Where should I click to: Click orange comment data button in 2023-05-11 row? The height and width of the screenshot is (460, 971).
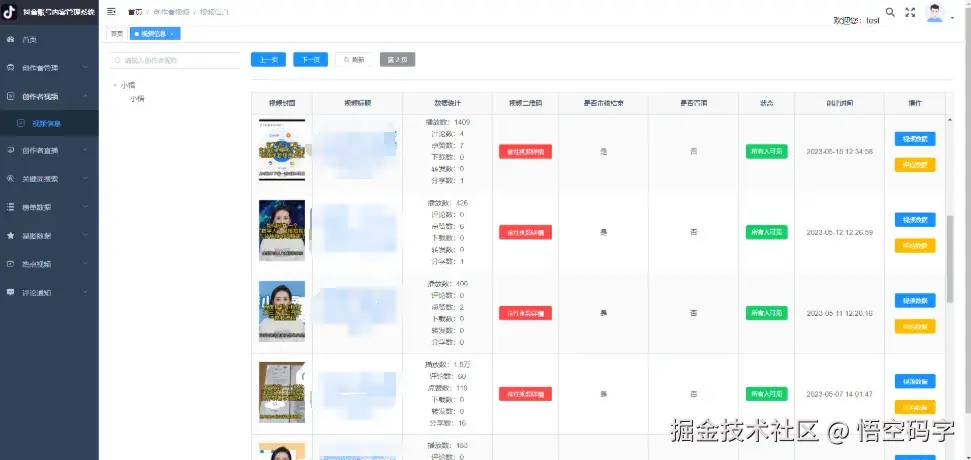tap(915, 326)
